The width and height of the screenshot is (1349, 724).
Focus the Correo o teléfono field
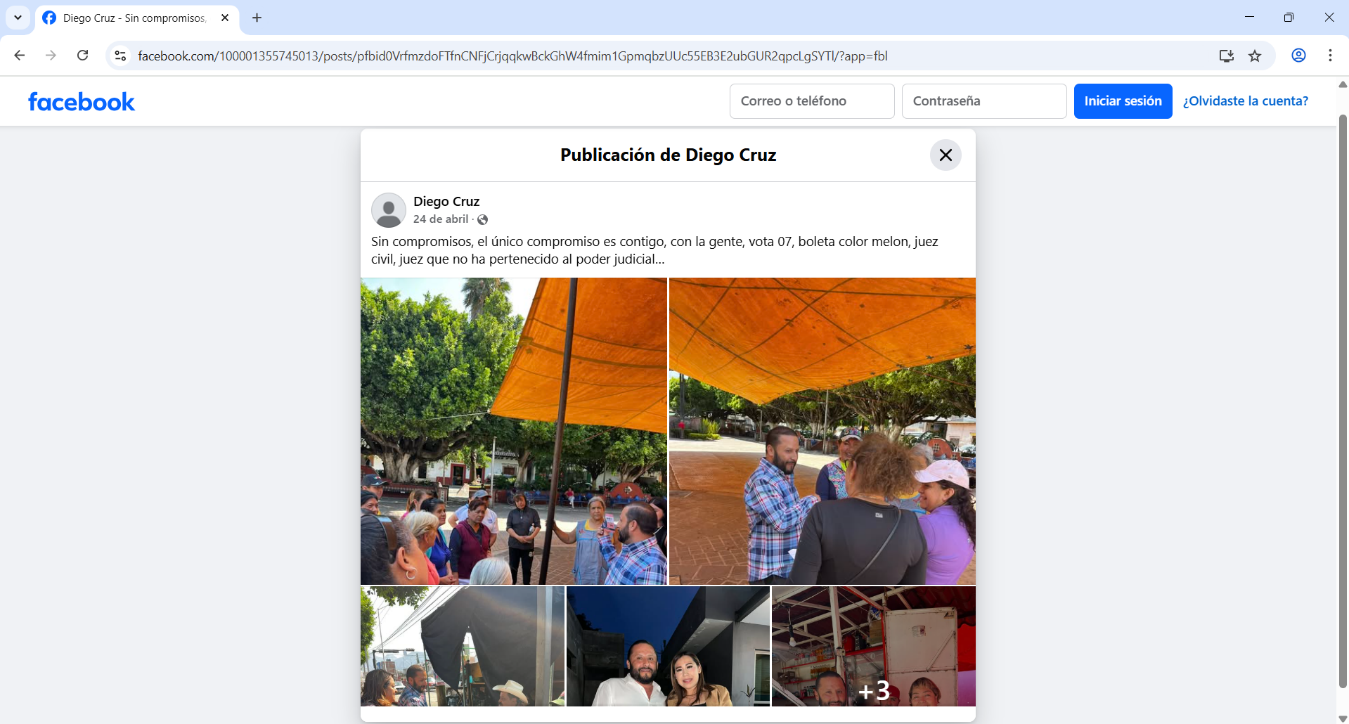click(812, 101)
